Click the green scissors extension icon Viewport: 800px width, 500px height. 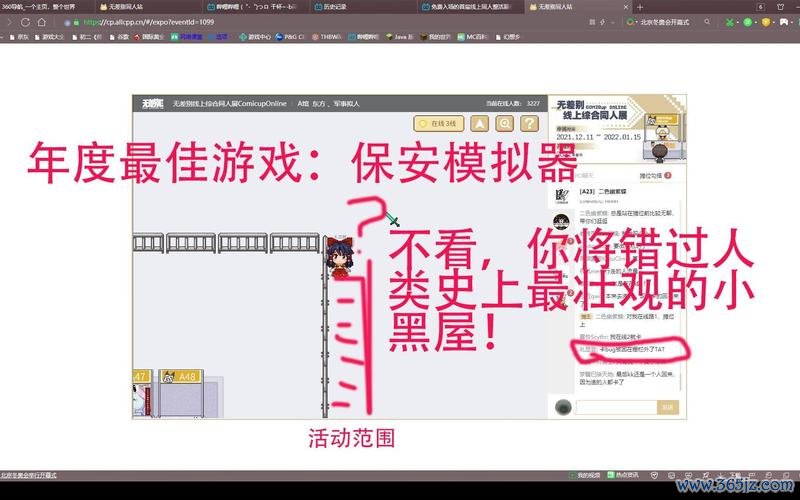(x=730, y=22)
